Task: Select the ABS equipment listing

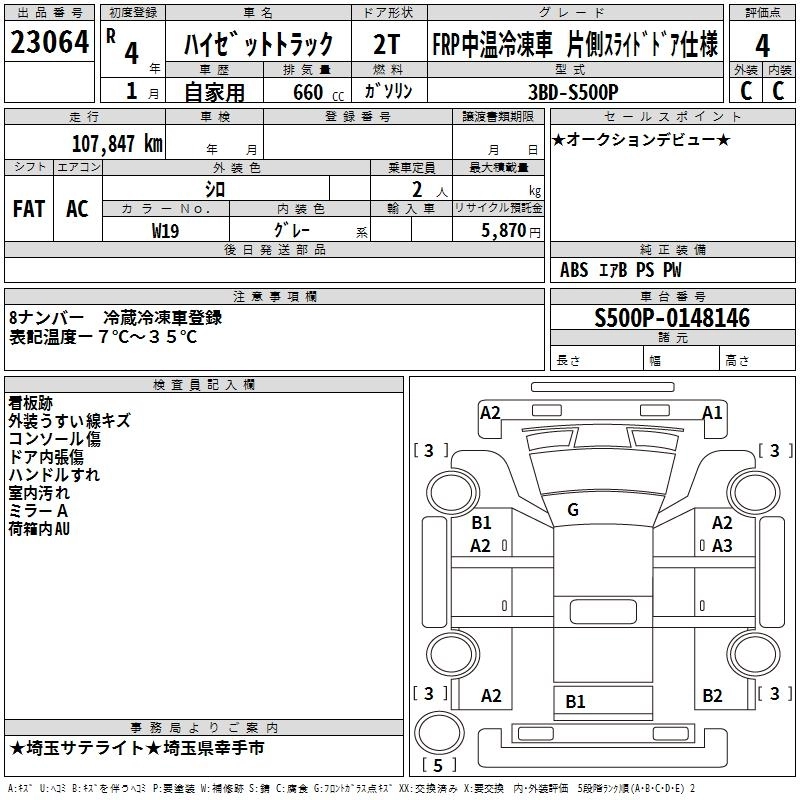Action: click(x=574, y=270)
